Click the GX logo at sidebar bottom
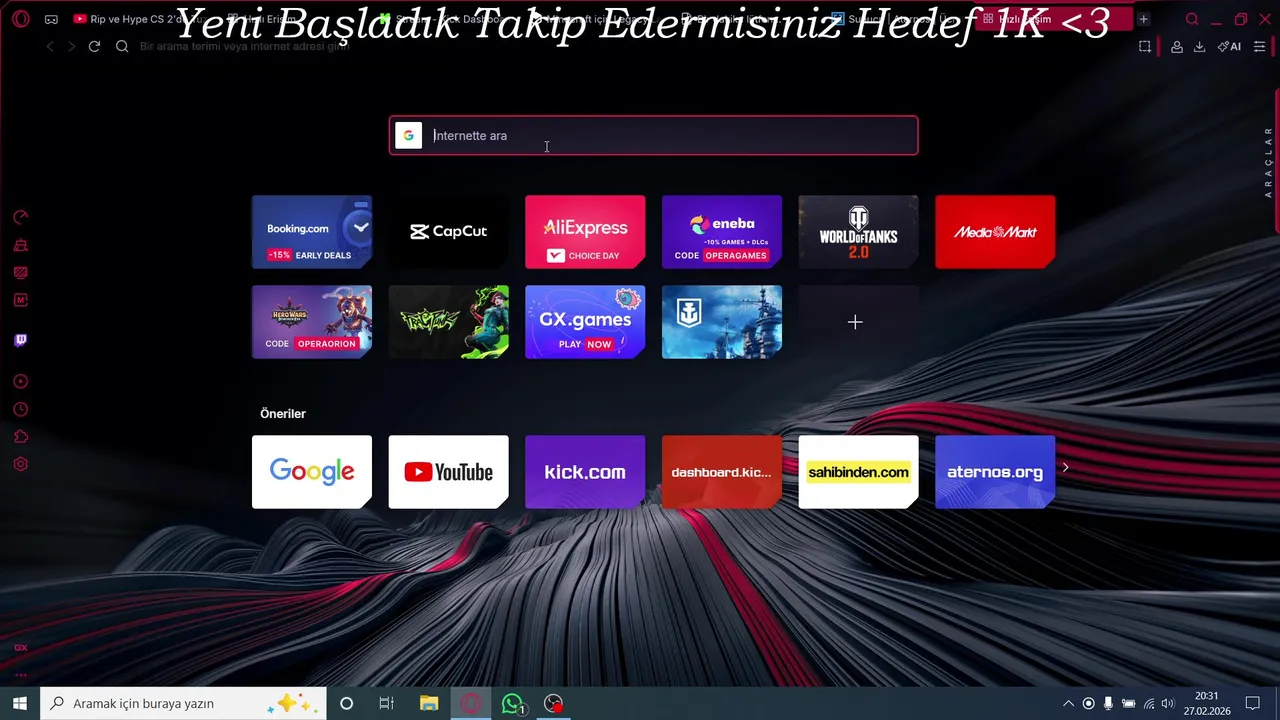The width and height of the screenshot is (1280, 720). (x=20, y=648)
